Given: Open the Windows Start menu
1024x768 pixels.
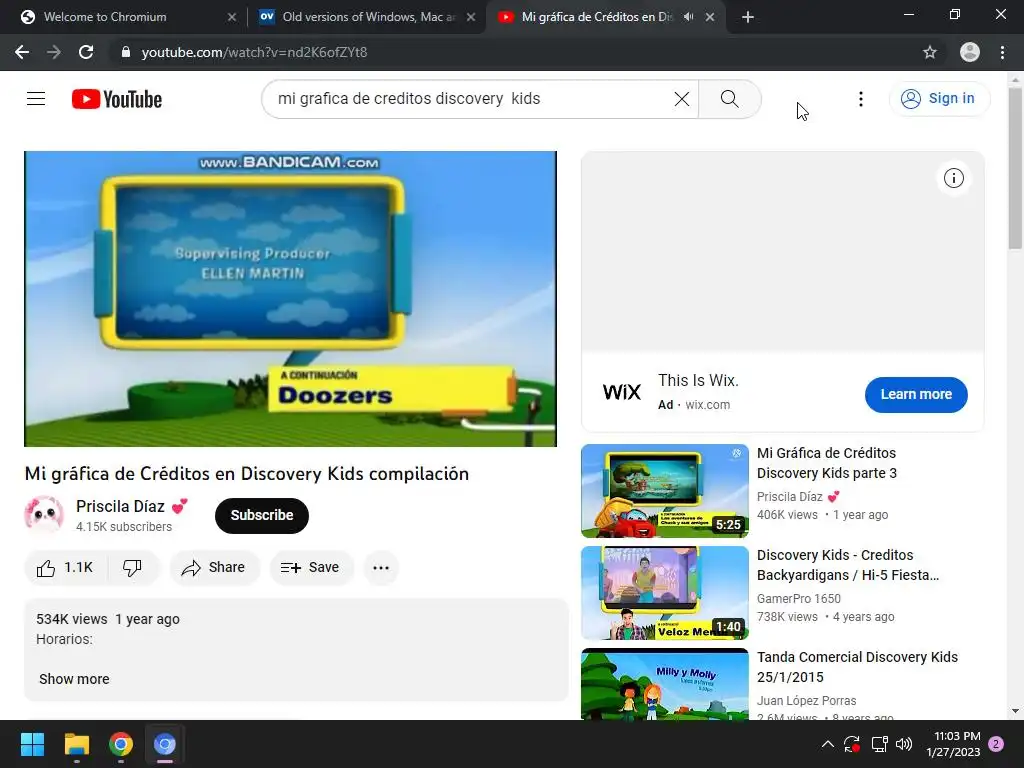Looking at the screenshot, I should [32, 744].
